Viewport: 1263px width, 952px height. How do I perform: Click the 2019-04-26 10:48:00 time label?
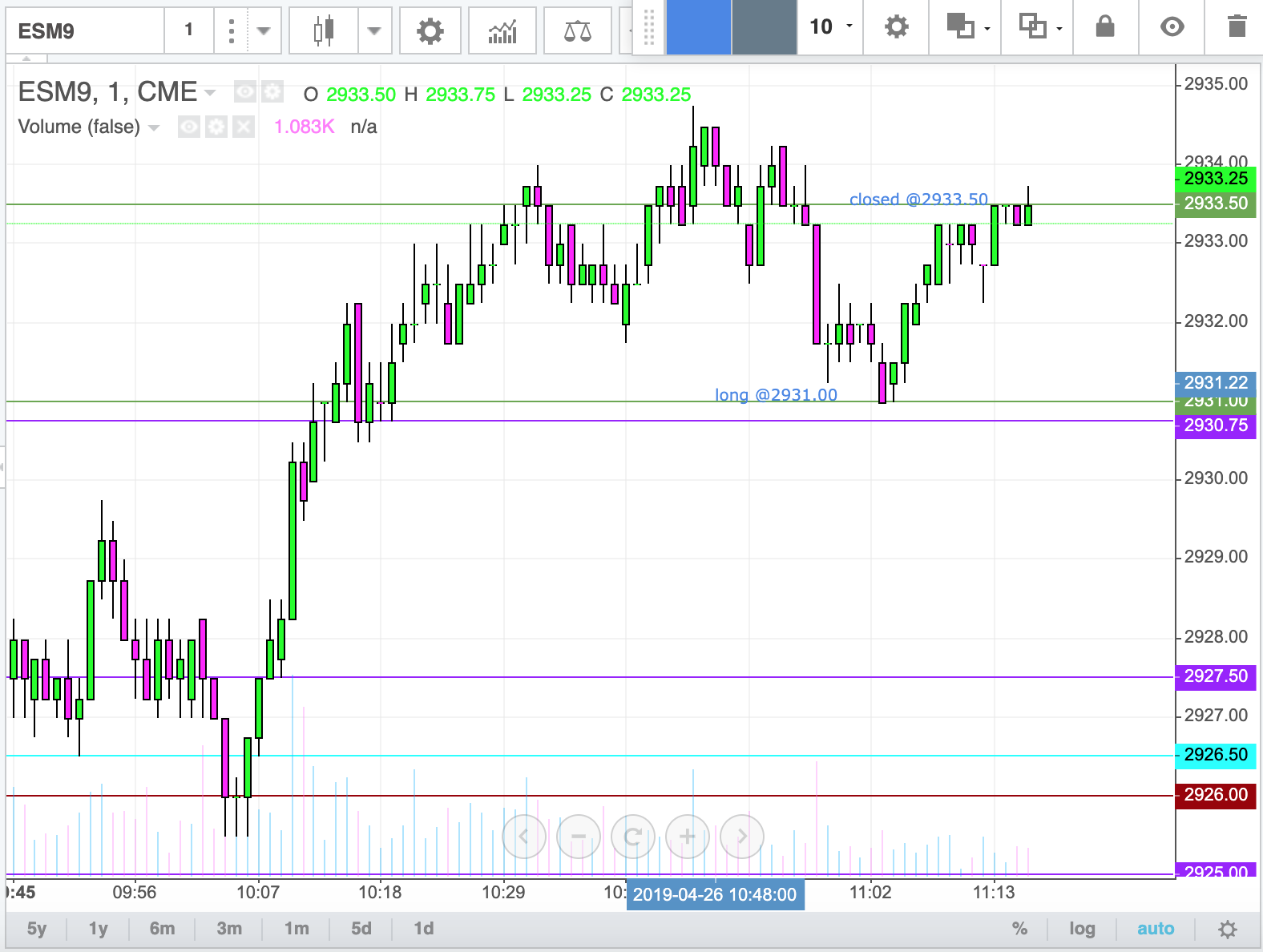(715, 894)
